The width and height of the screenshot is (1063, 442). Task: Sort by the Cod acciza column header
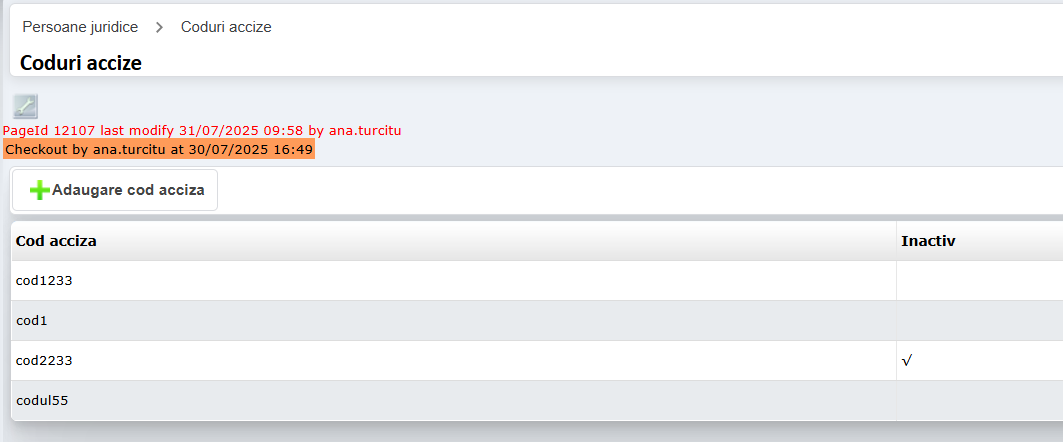click(x=56, y=241)
